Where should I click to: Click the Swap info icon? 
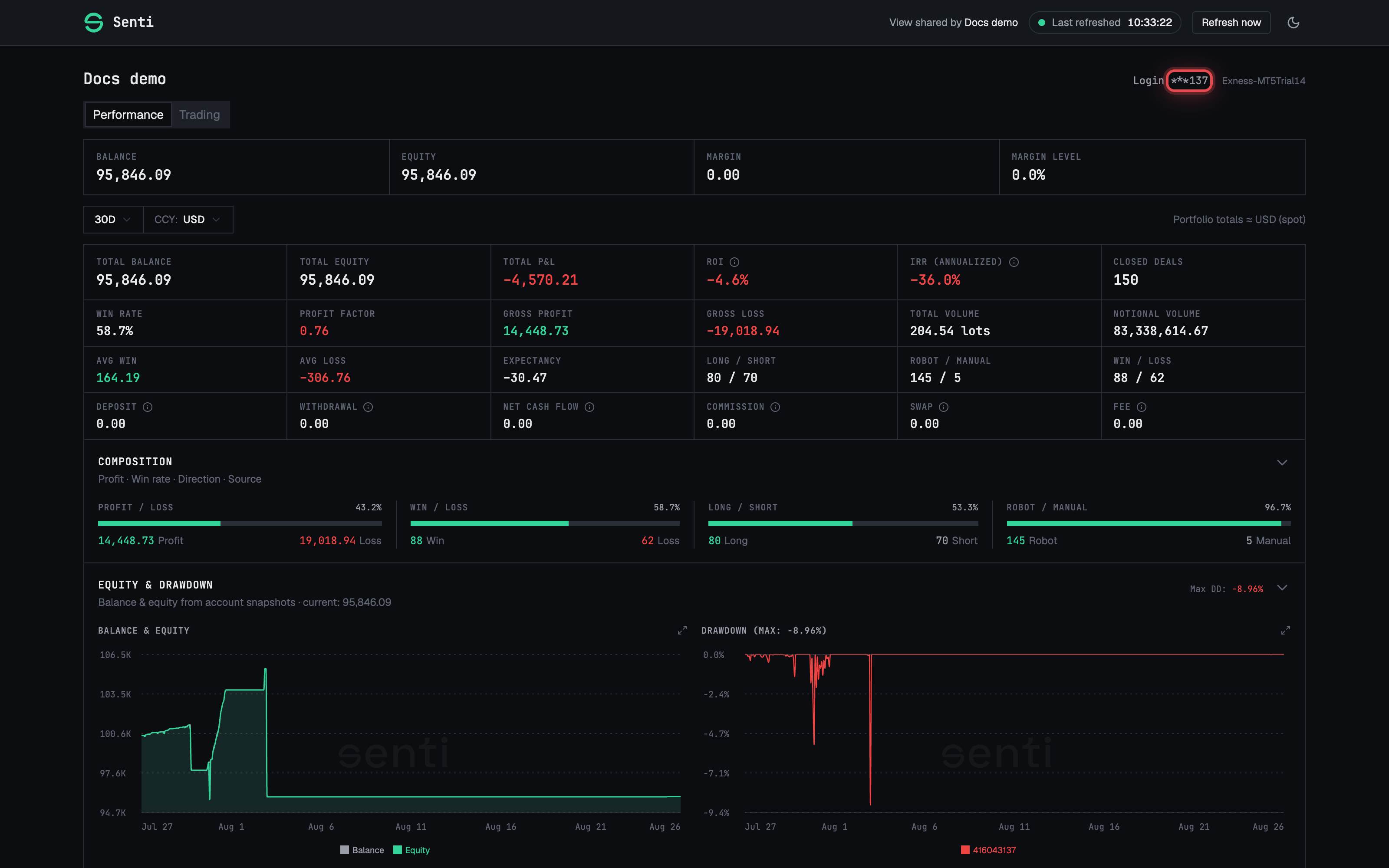click(x=943, y=407)
